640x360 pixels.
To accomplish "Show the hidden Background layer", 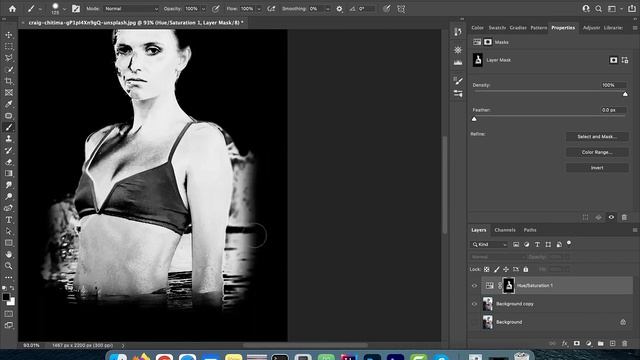I will (x=474, y=322).
